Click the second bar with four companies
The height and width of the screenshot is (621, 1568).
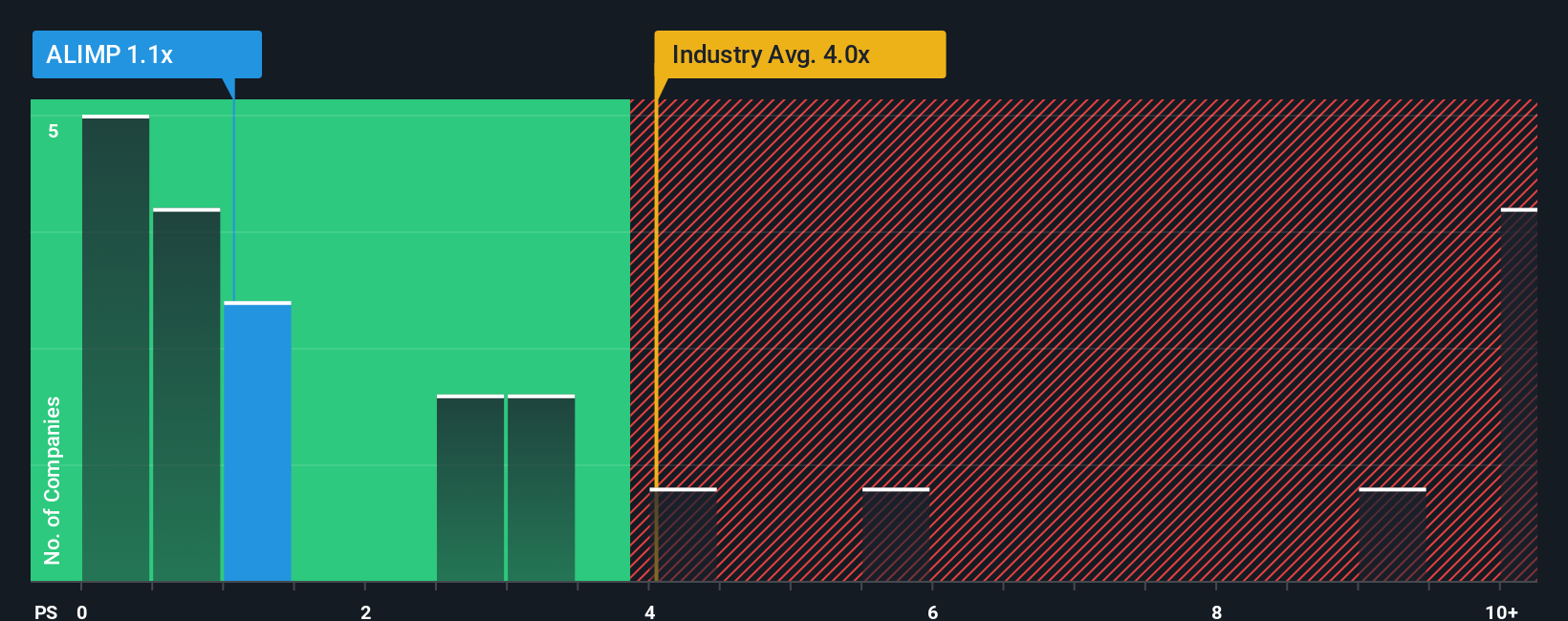click(x=186, y=395)
